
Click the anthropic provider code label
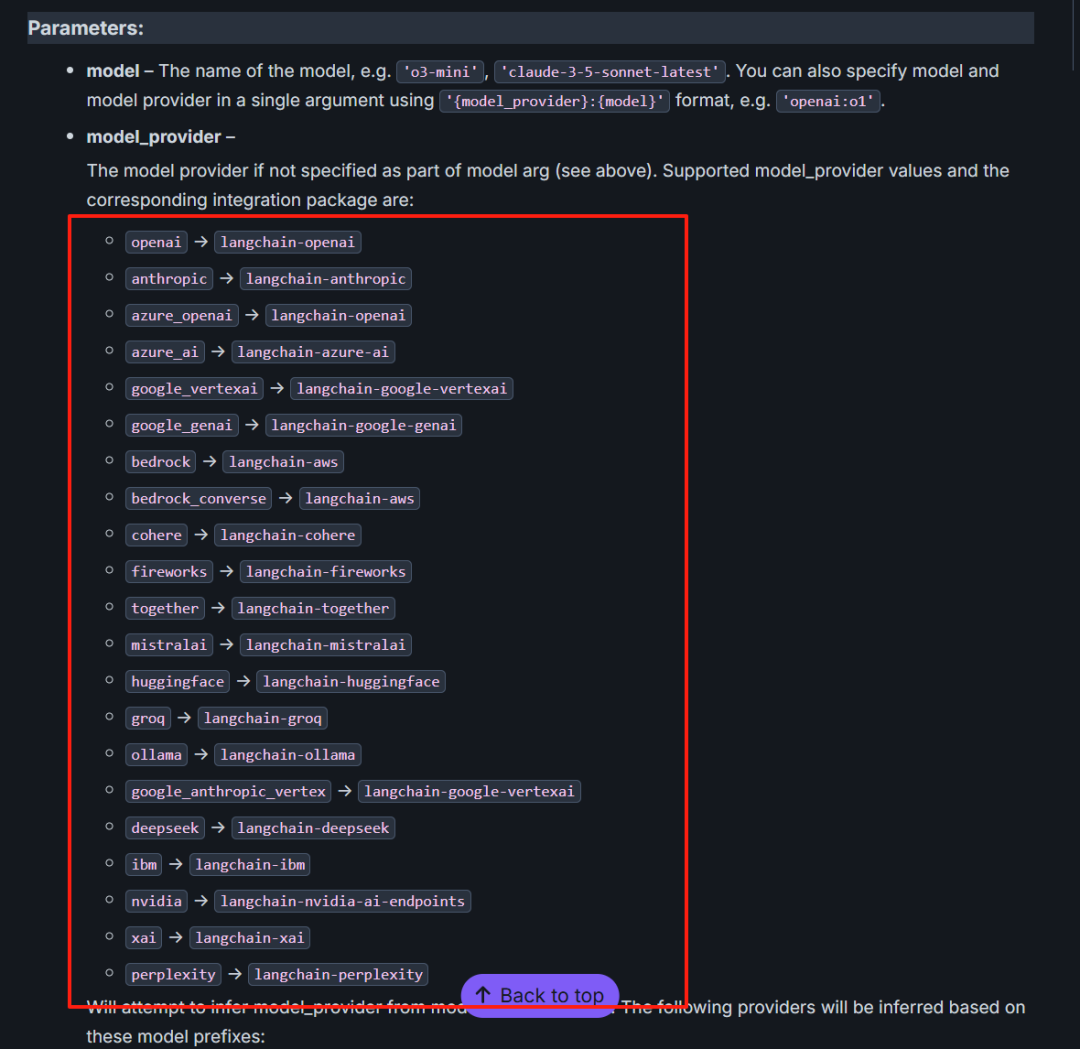click(169, 279)
